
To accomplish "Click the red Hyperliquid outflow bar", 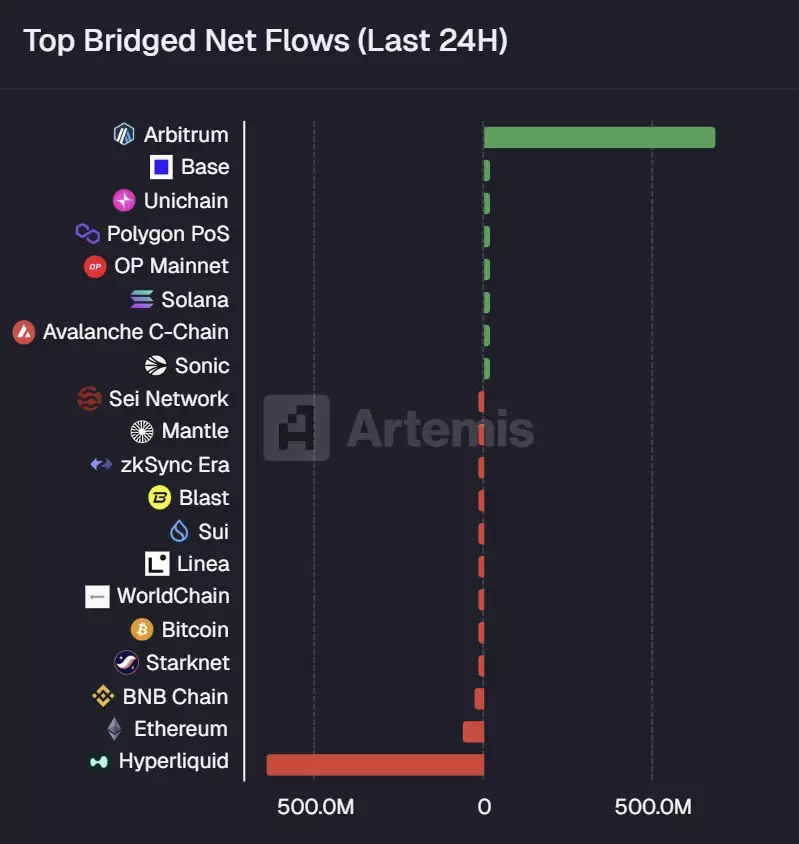I will point(375,765).
